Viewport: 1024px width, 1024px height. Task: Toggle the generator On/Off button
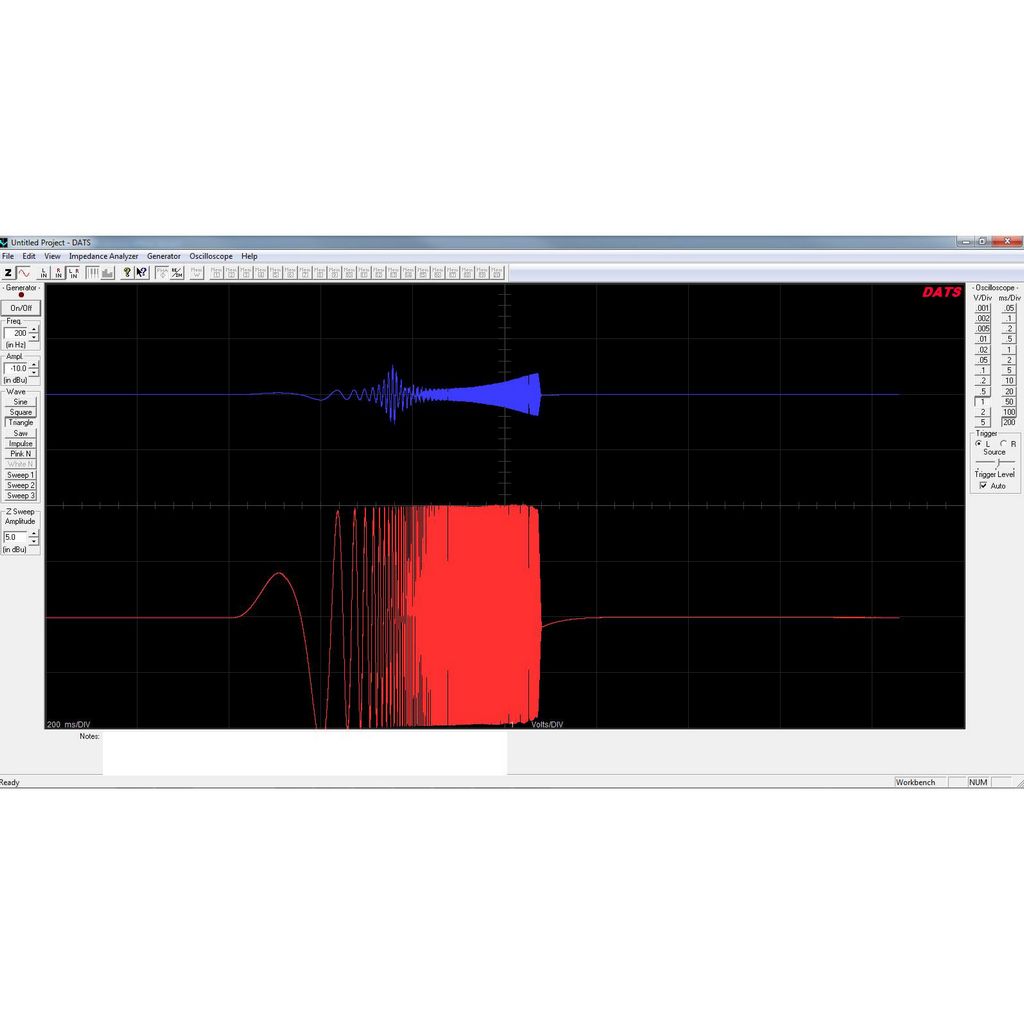tap(21, 308)
